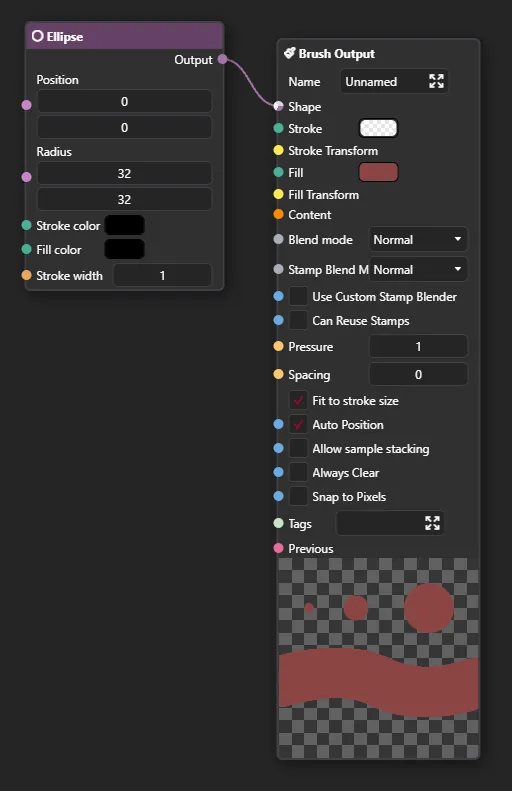The image size is (512, 791).
Task: Uncheck Auto Position checkbox
Action: 298,424
